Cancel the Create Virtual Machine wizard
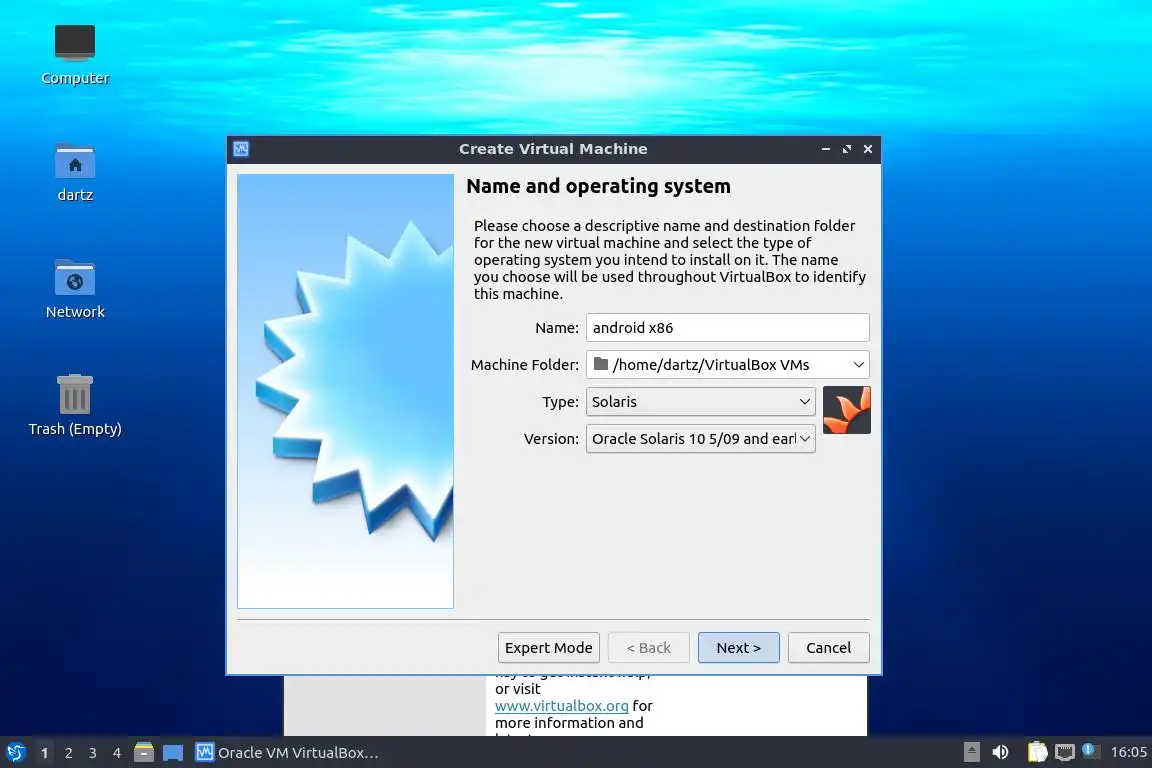Image resolution: width=1152 pixels, height=768 pixels. 828,647
